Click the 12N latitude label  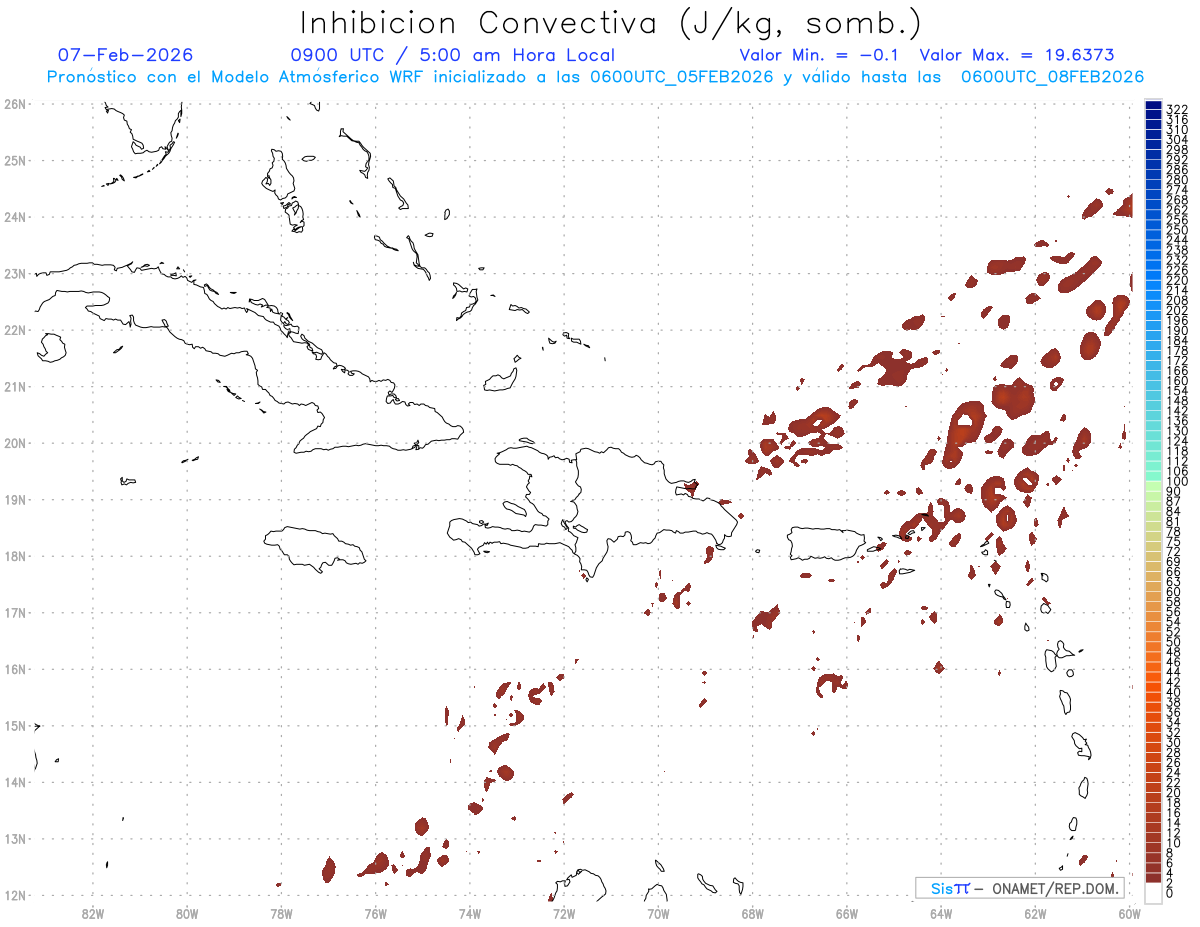(15, 895)
